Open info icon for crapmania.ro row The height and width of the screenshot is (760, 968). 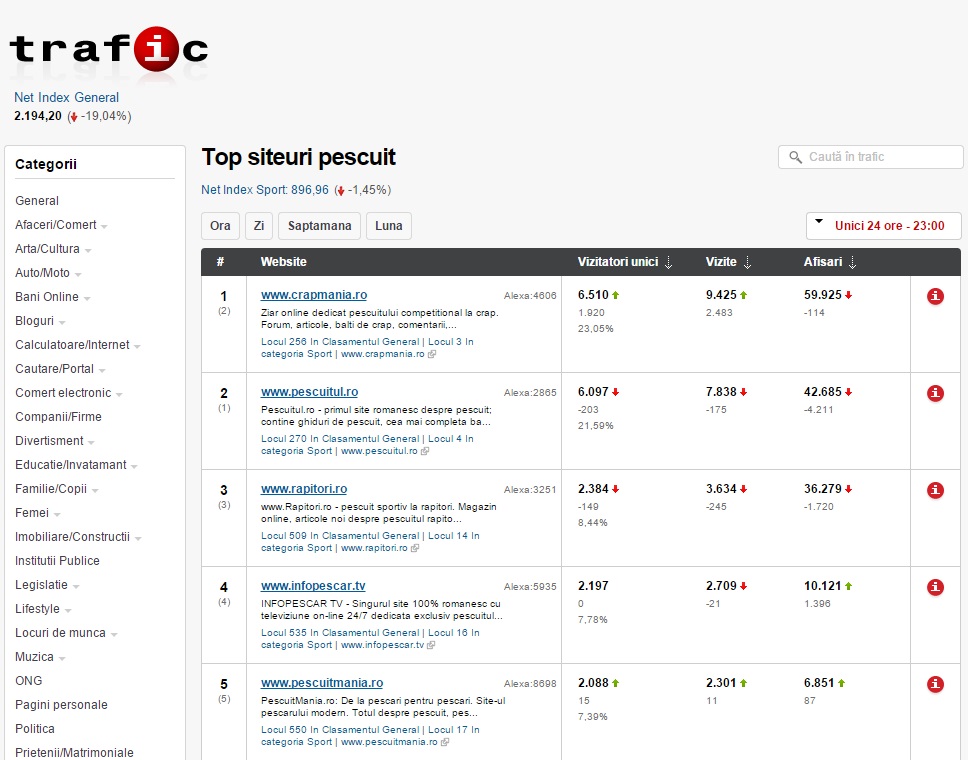(935, 296)
